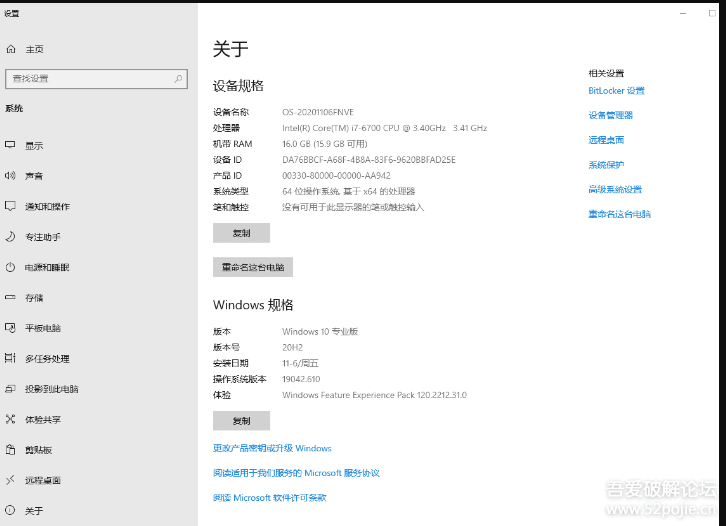Viewport: 726px width, 526px height.
Task: Click 重命名这台电脑 button under device specs
Action: (x=253, y=267)
